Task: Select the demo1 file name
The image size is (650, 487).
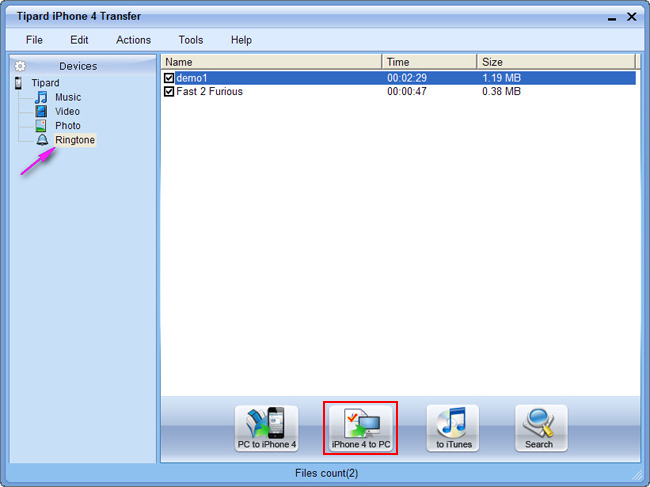Action: click(x=192, y=78)
